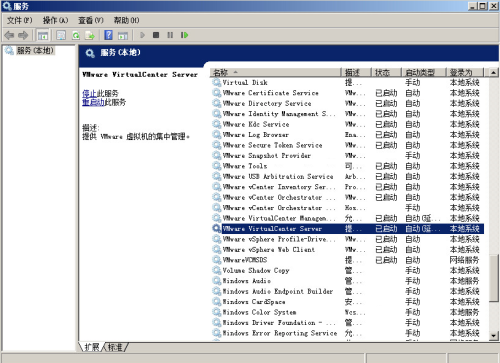Click gear icon beside VMware Tools
The height and width of the screenshot is (363, 500).
[217, 166]
